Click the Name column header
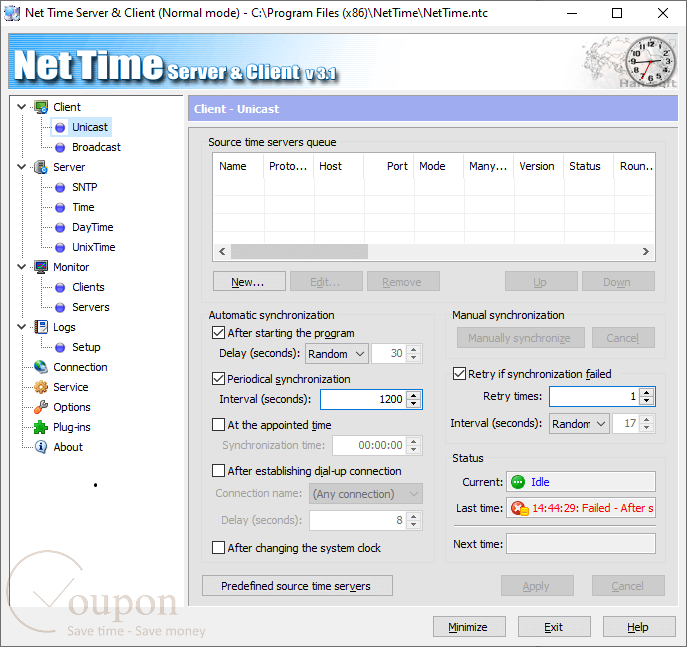Screen dimensions: 687x647 [238, 166]
